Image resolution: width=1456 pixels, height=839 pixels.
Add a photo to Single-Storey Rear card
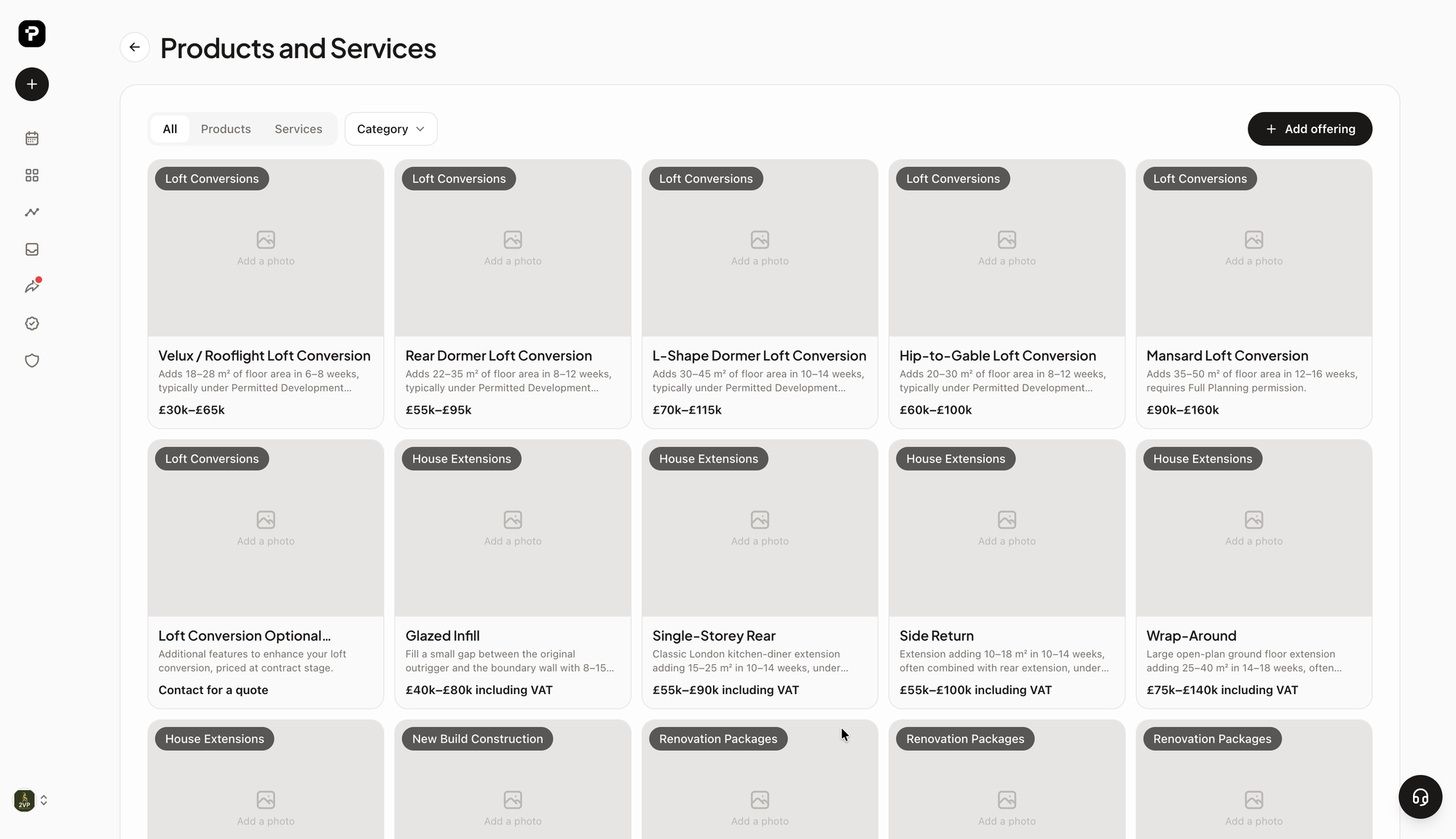(x=760, y=529)
